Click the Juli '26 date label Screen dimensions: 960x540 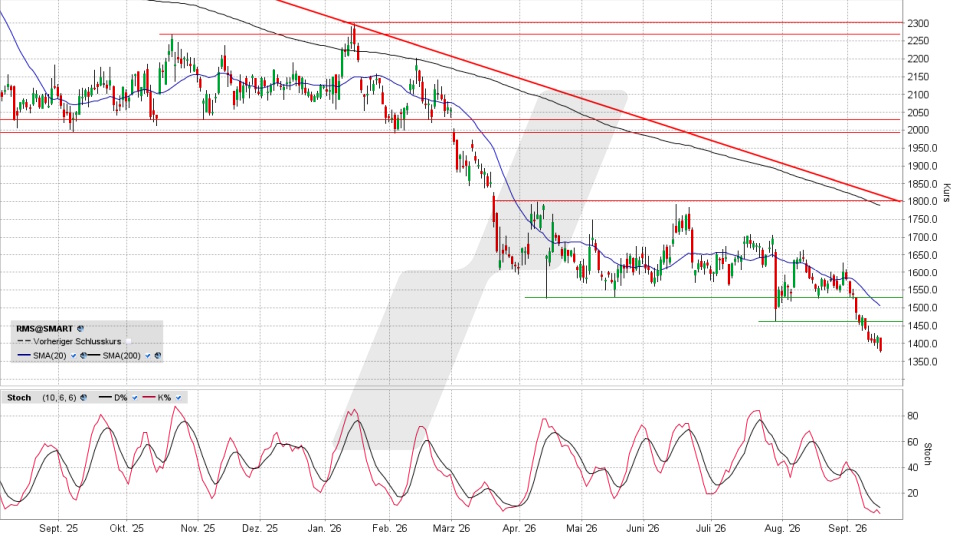coord(711,528)
